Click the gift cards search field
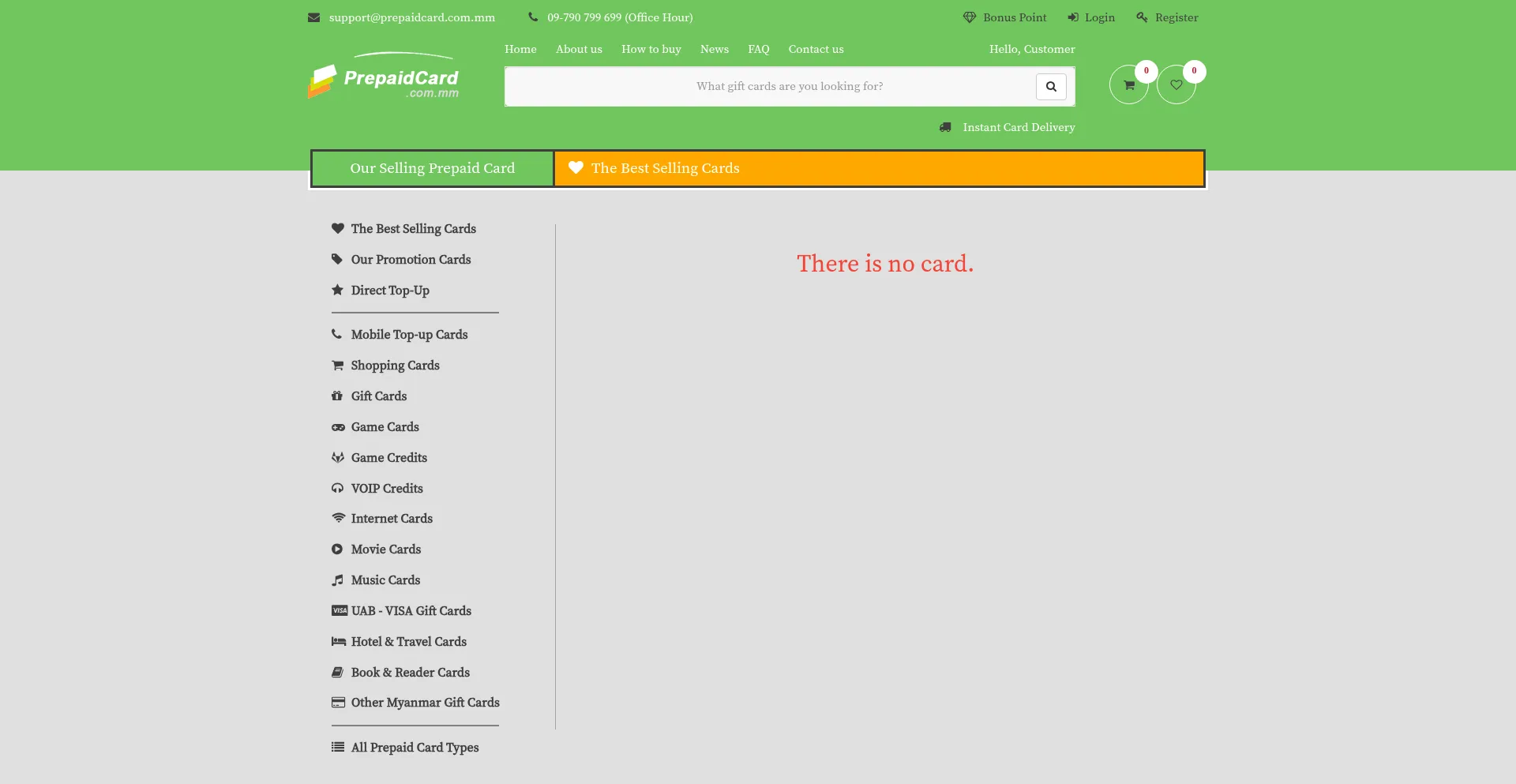Image resolution: width=1516 pixels, height=784 pixels. pos(770,87)
